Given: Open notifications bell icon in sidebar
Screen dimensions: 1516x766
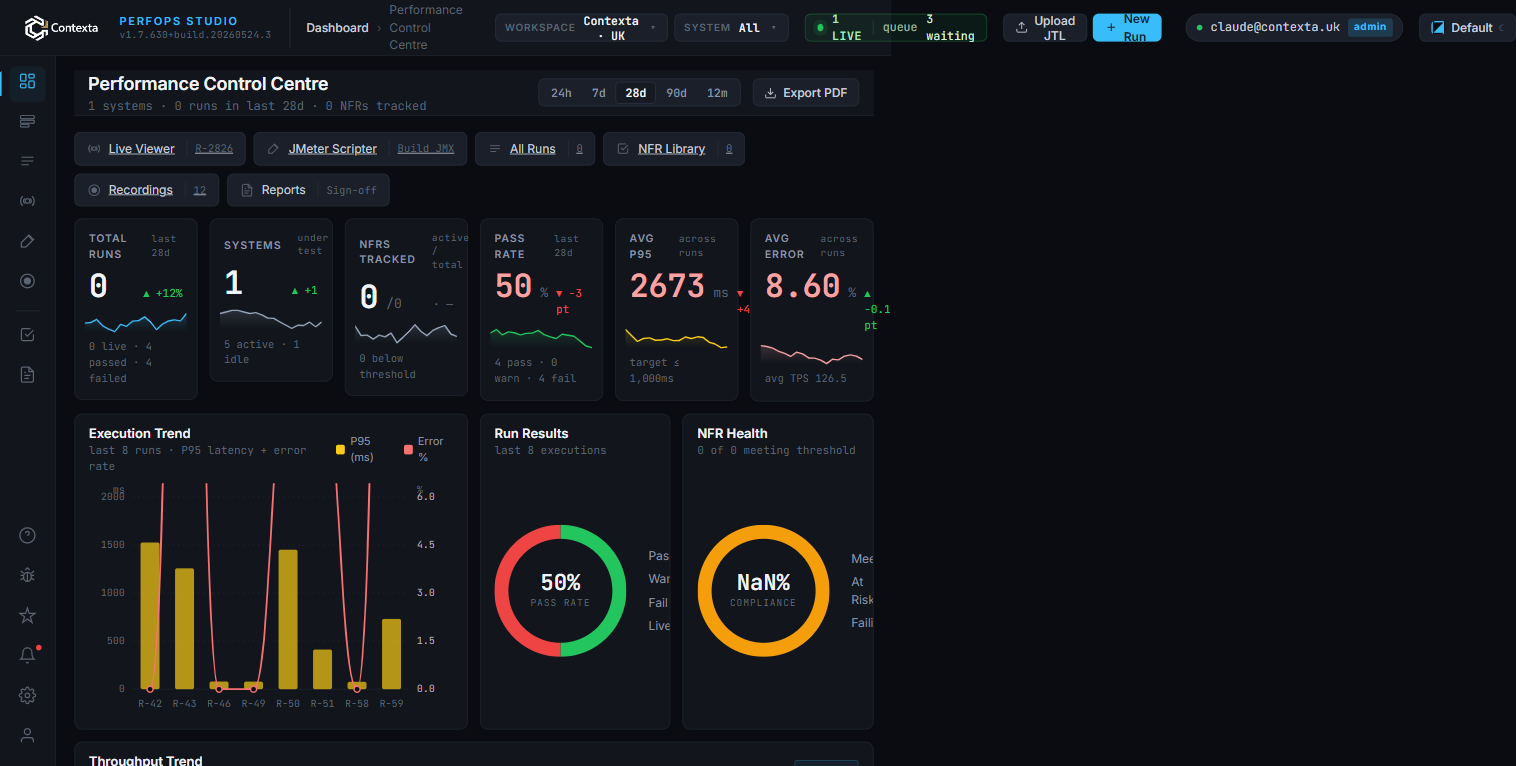Looking at the screenshot, I should point(27,655).
